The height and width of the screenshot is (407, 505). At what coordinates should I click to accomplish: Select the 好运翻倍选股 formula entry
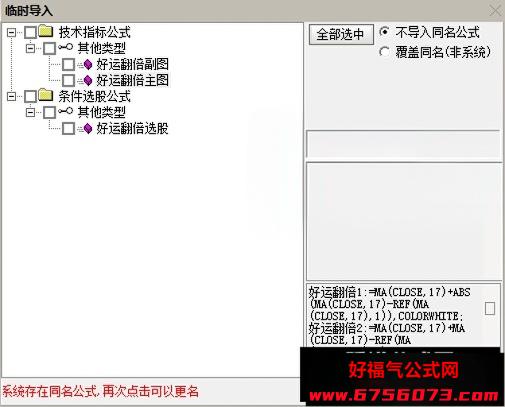[132, 128]
